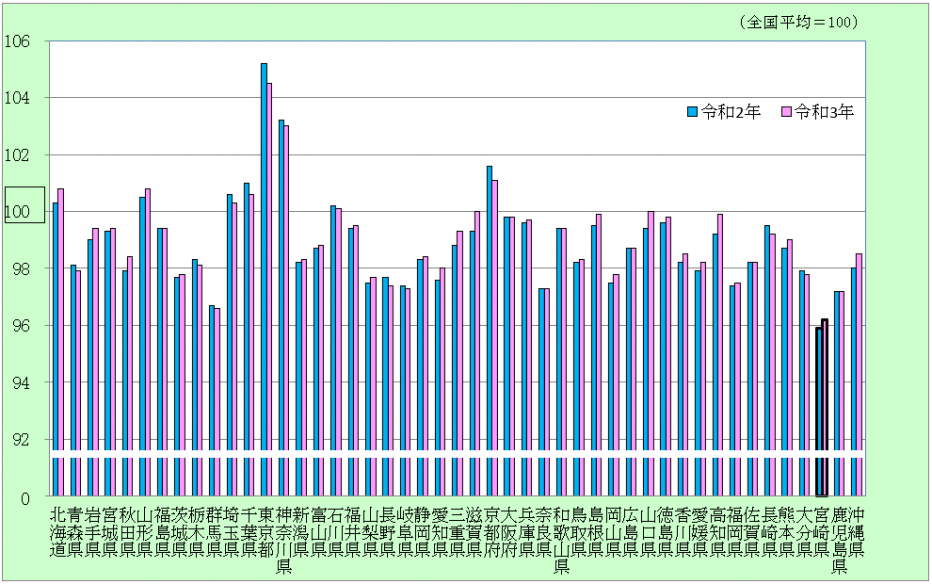Click the pink 令和3年 legend swatch

[x=786, y=112]
